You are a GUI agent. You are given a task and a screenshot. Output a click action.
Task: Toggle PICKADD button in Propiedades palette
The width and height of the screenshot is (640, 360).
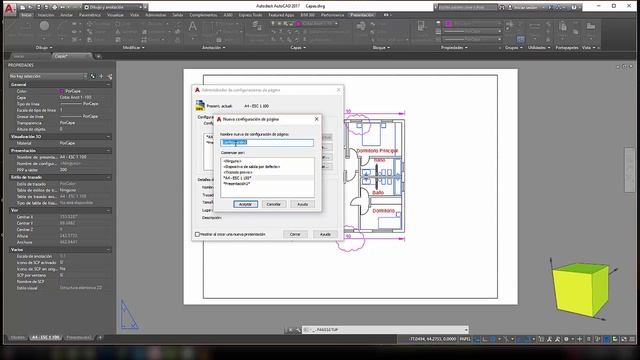[x=93, y=76]
